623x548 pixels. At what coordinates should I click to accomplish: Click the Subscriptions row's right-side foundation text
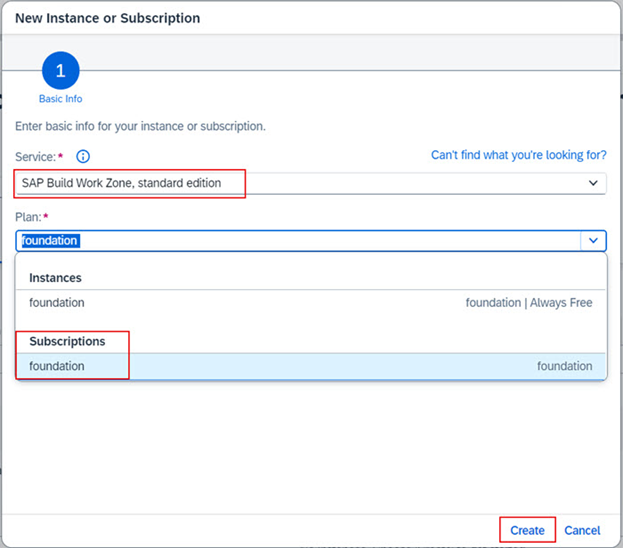564,366
